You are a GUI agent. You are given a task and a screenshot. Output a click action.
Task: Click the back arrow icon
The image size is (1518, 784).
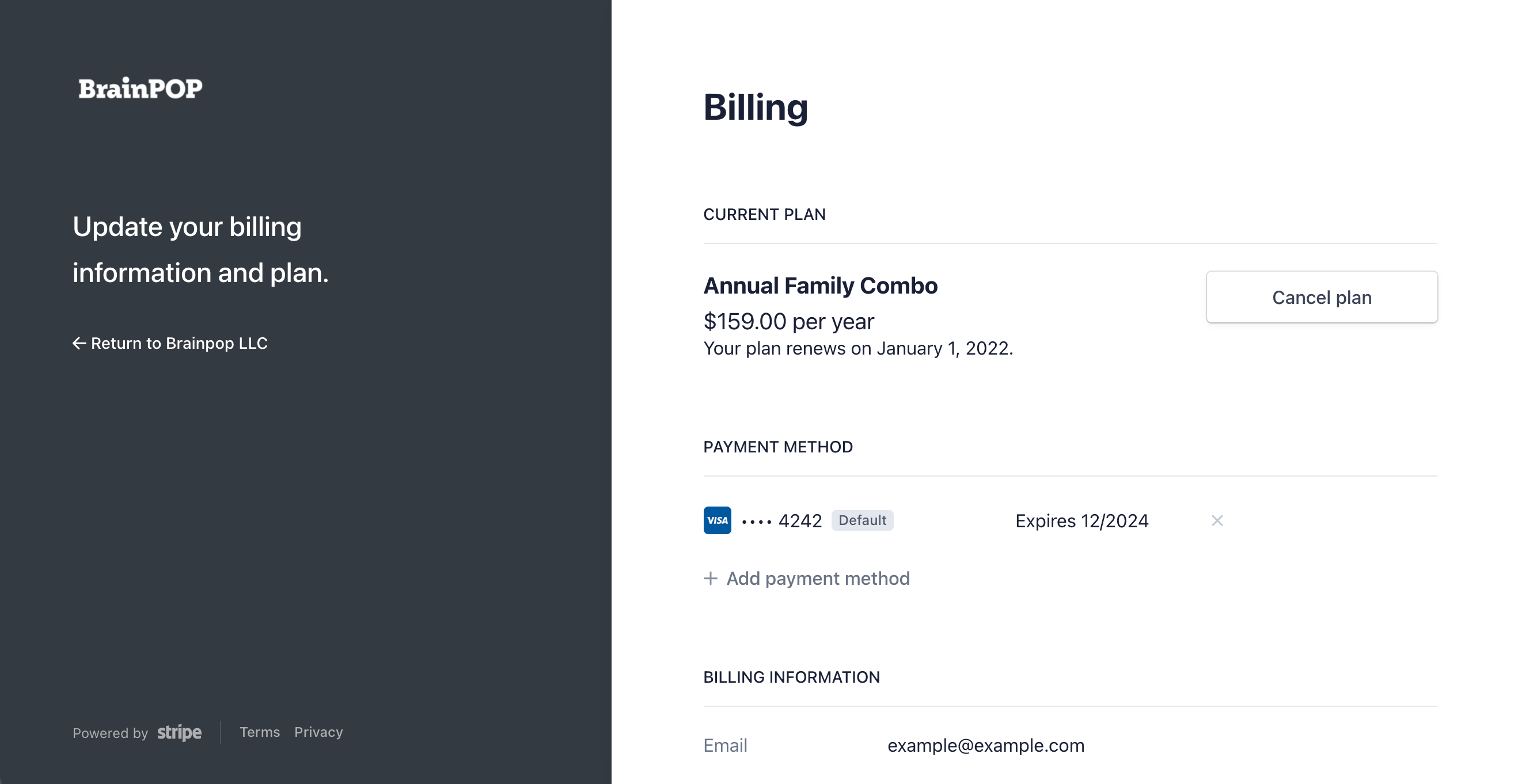(79, 344)
